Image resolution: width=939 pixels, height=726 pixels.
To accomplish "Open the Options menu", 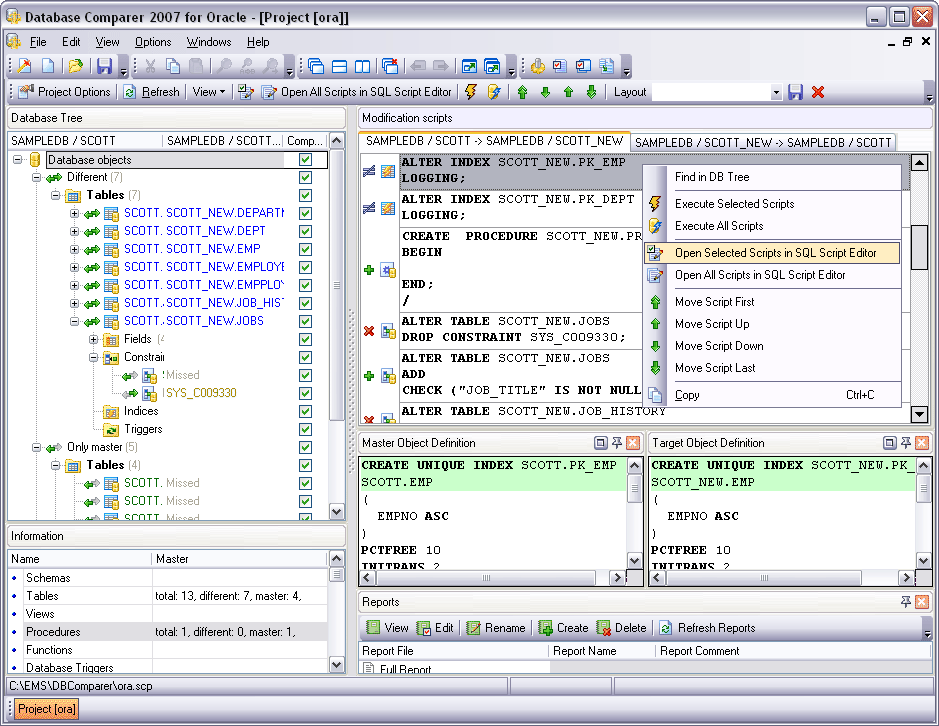I will point(153,42).
